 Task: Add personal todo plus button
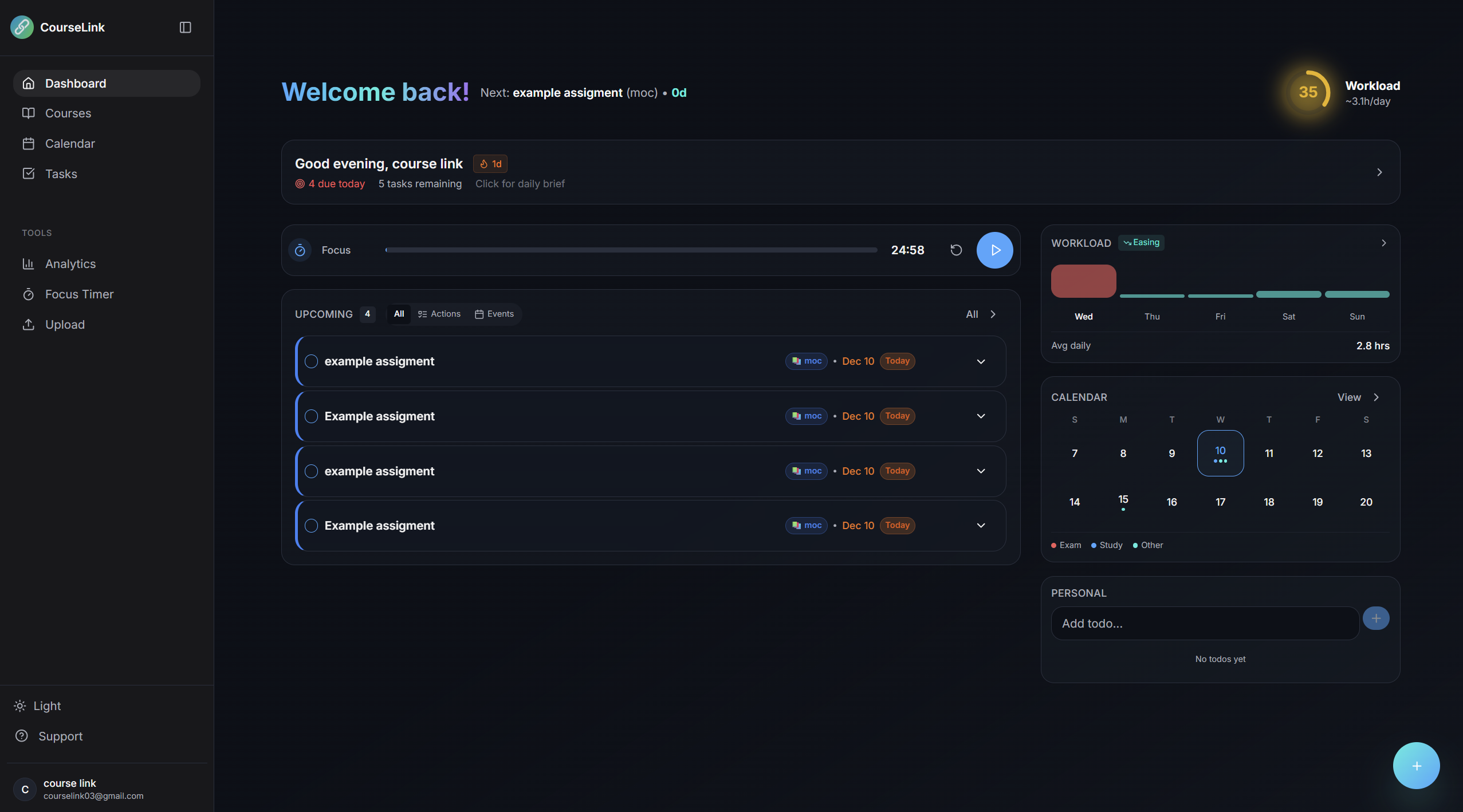tap(1376, 618)
